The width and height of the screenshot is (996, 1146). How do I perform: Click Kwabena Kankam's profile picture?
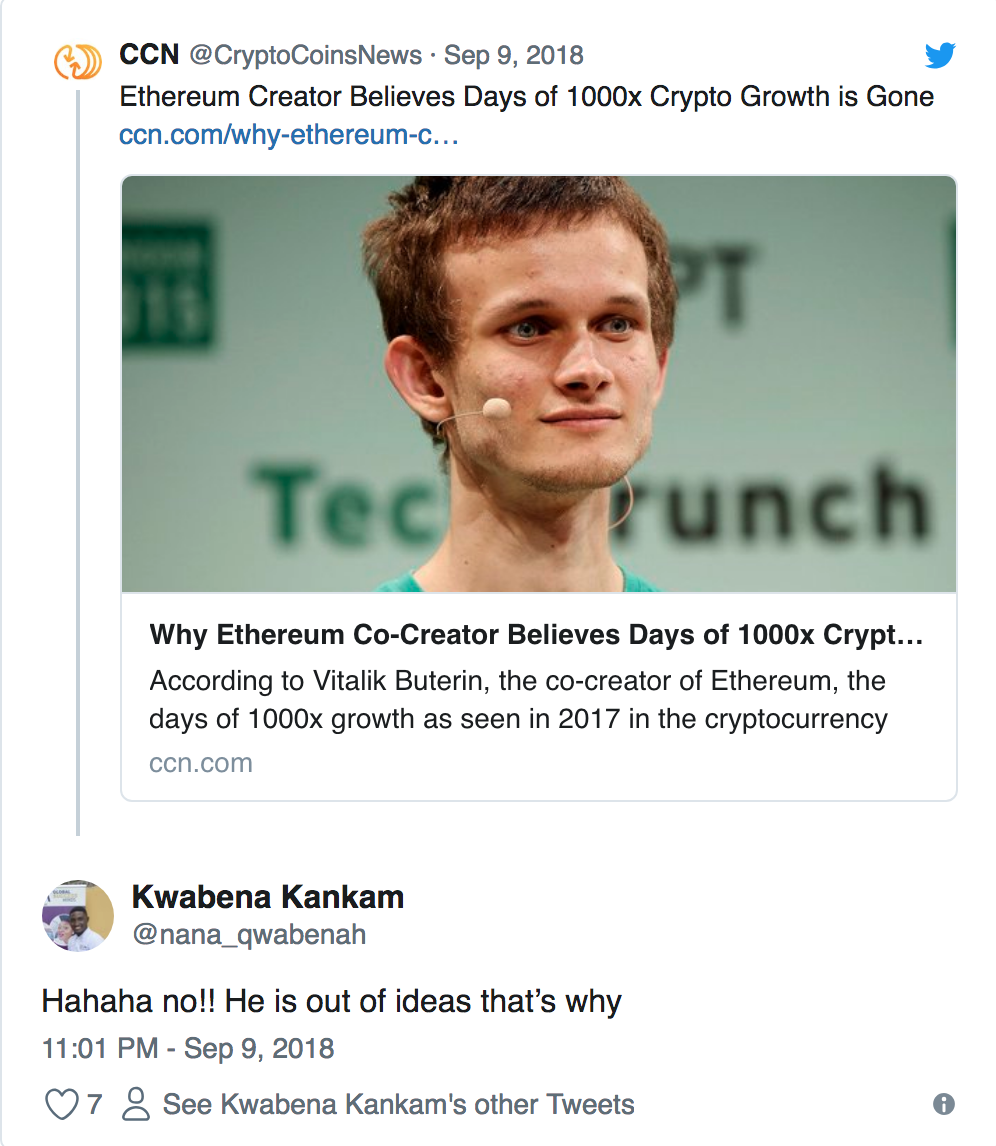[77, 915]
